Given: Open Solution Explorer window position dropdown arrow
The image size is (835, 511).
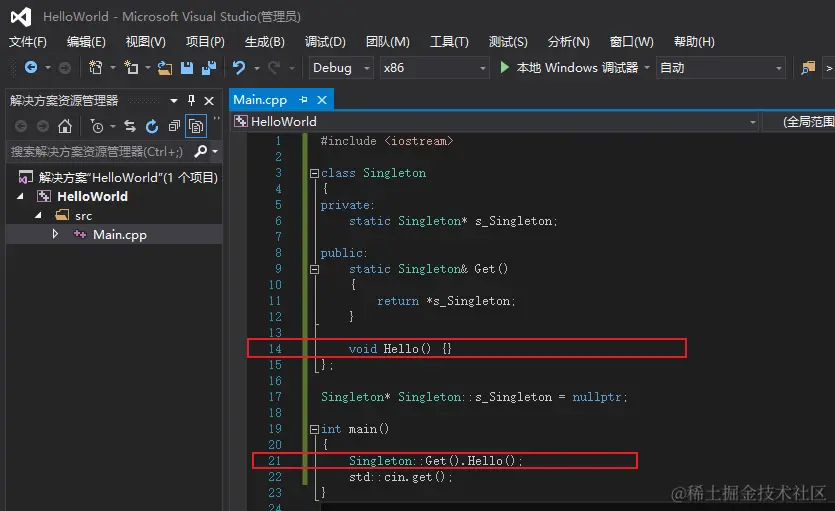Looking at the screenshot, I should click(174, 101).
